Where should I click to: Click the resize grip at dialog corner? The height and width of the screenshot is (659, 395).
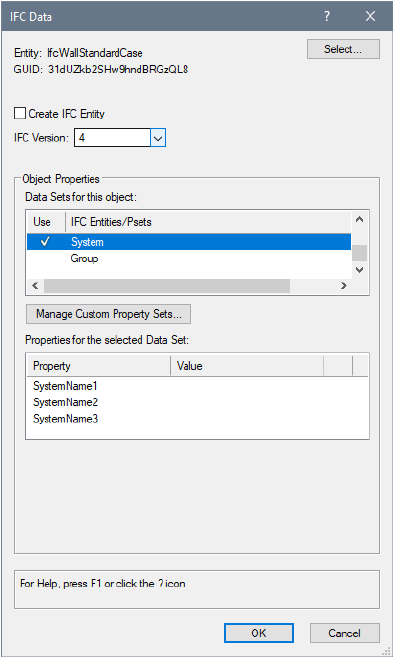[386, 651]
